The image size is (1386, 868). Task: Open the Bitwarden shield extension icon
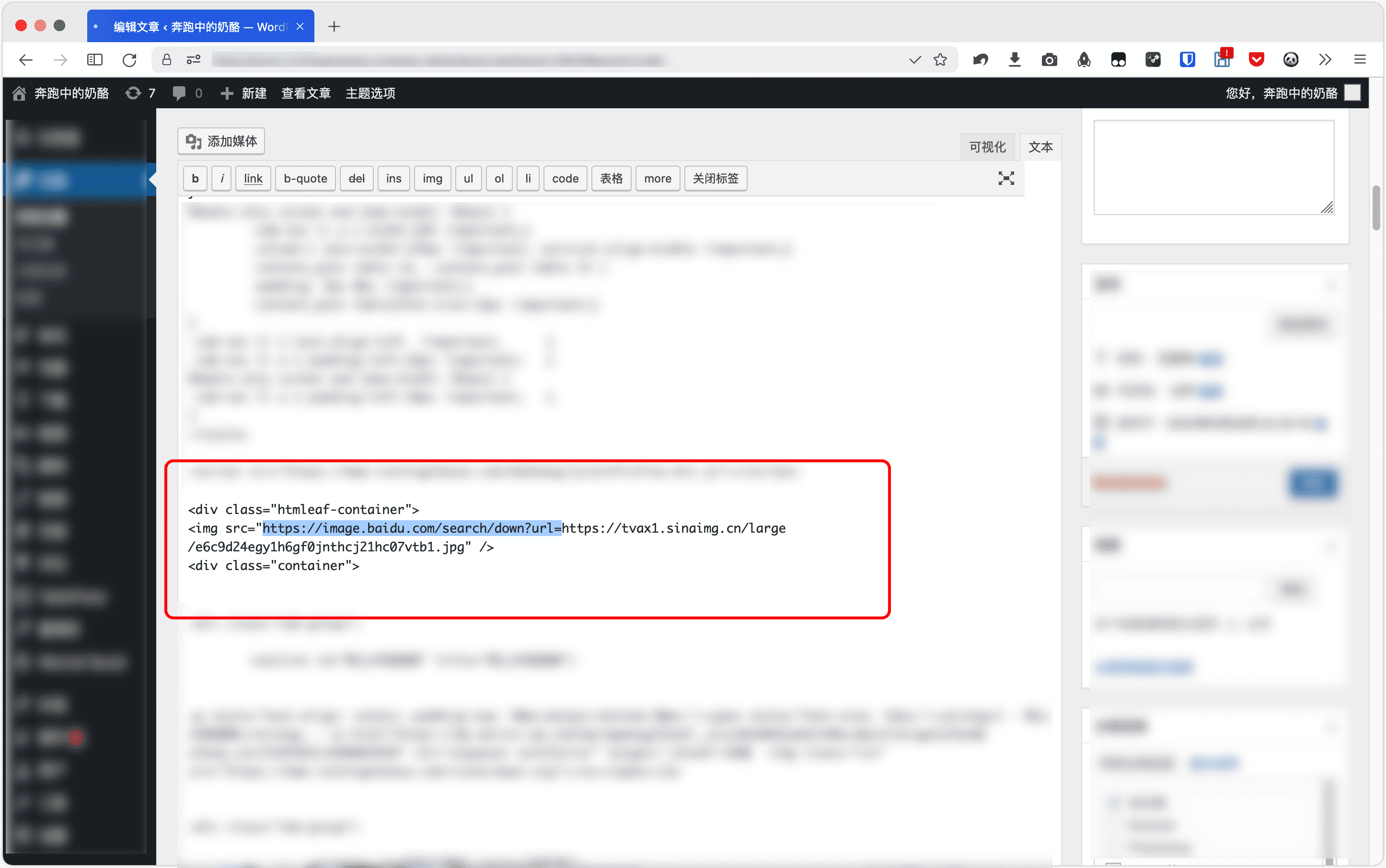coord(1187,60)
